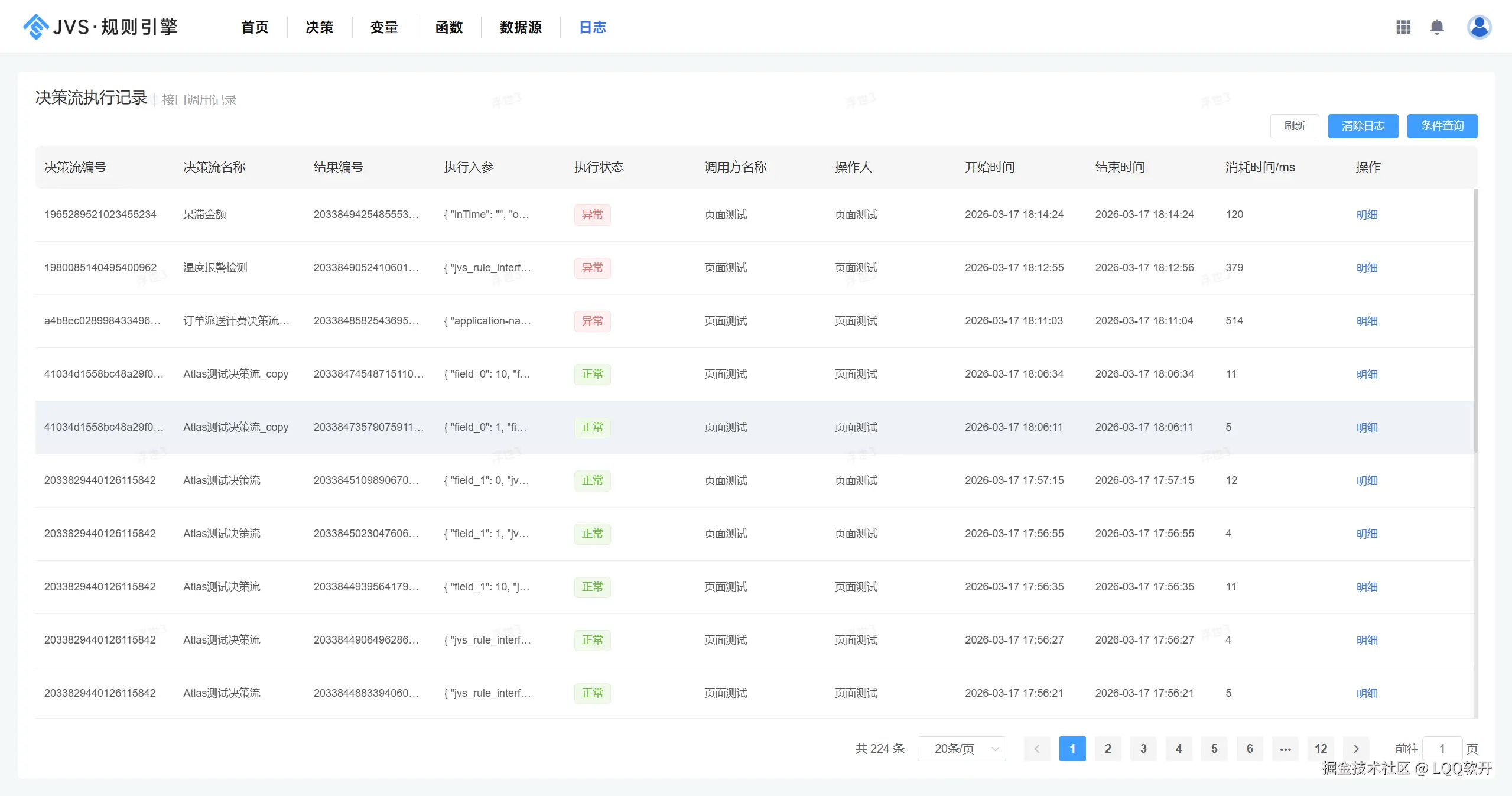Open the 数据源 menu item

(521, 27)
